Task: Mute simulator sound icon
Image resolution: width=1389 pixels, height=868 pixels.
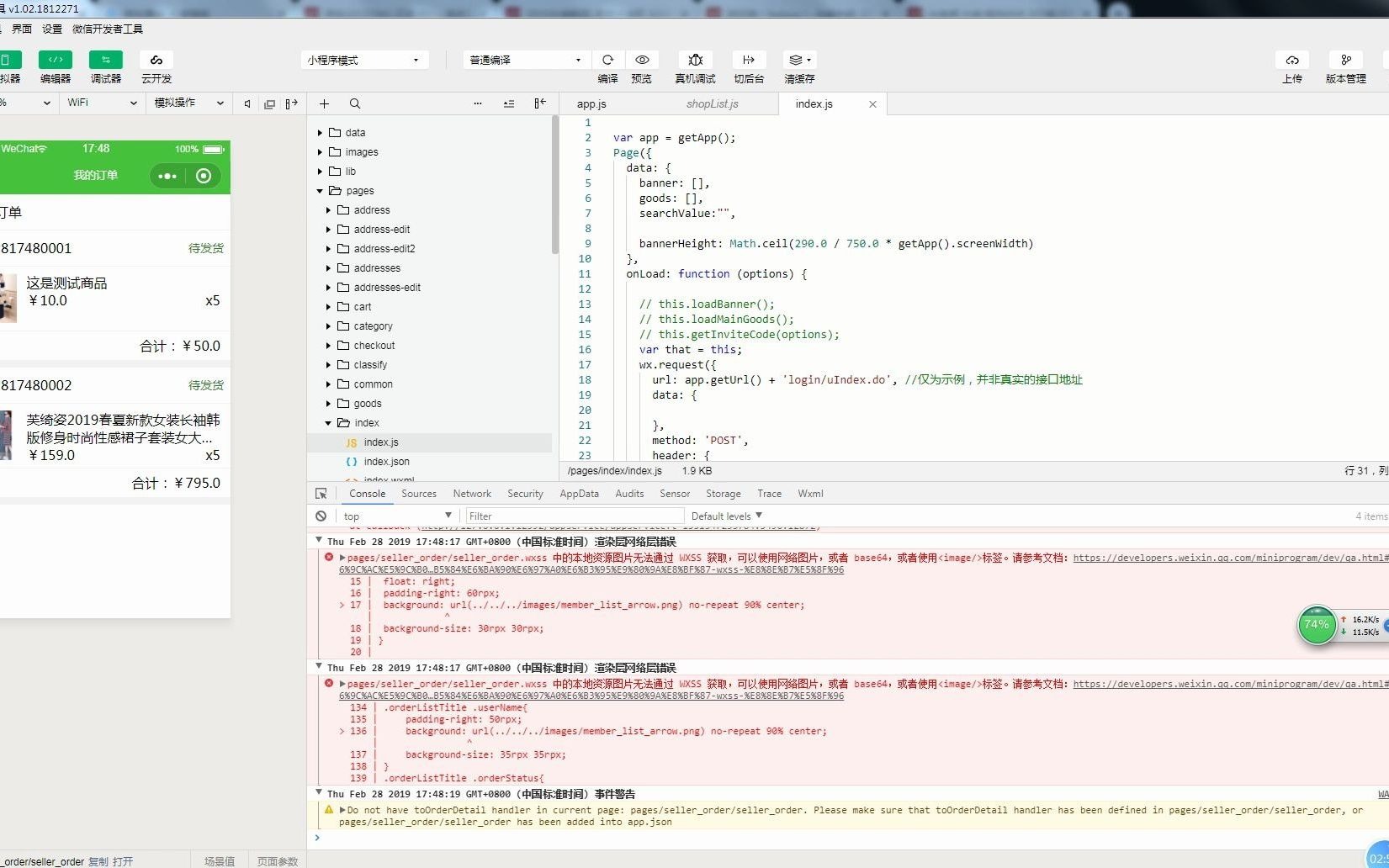Action: (x=247, y=103)
